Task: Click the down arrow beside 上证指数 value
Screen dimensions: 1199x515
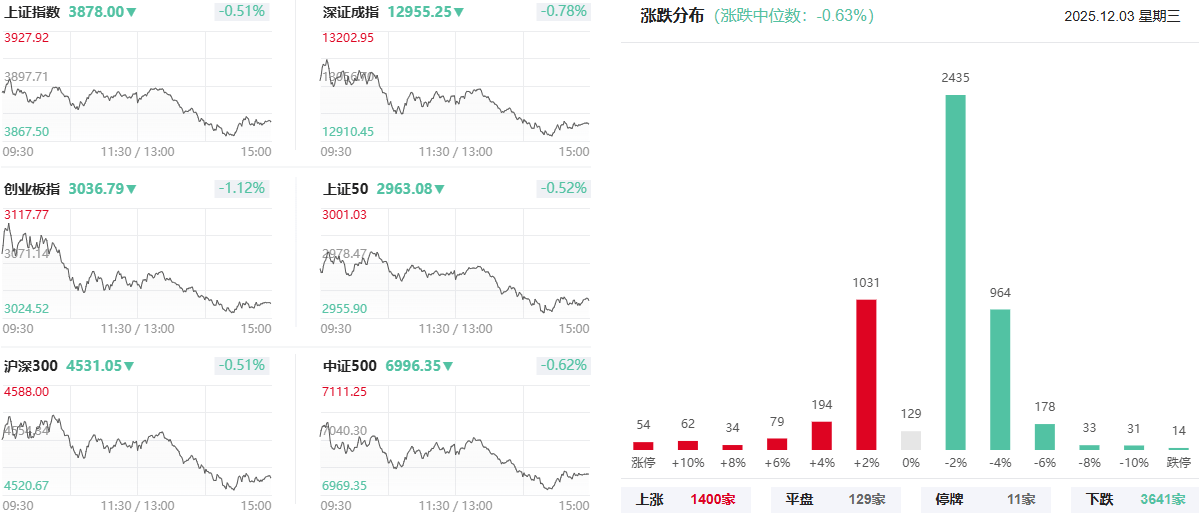Action: click(131, 12)
